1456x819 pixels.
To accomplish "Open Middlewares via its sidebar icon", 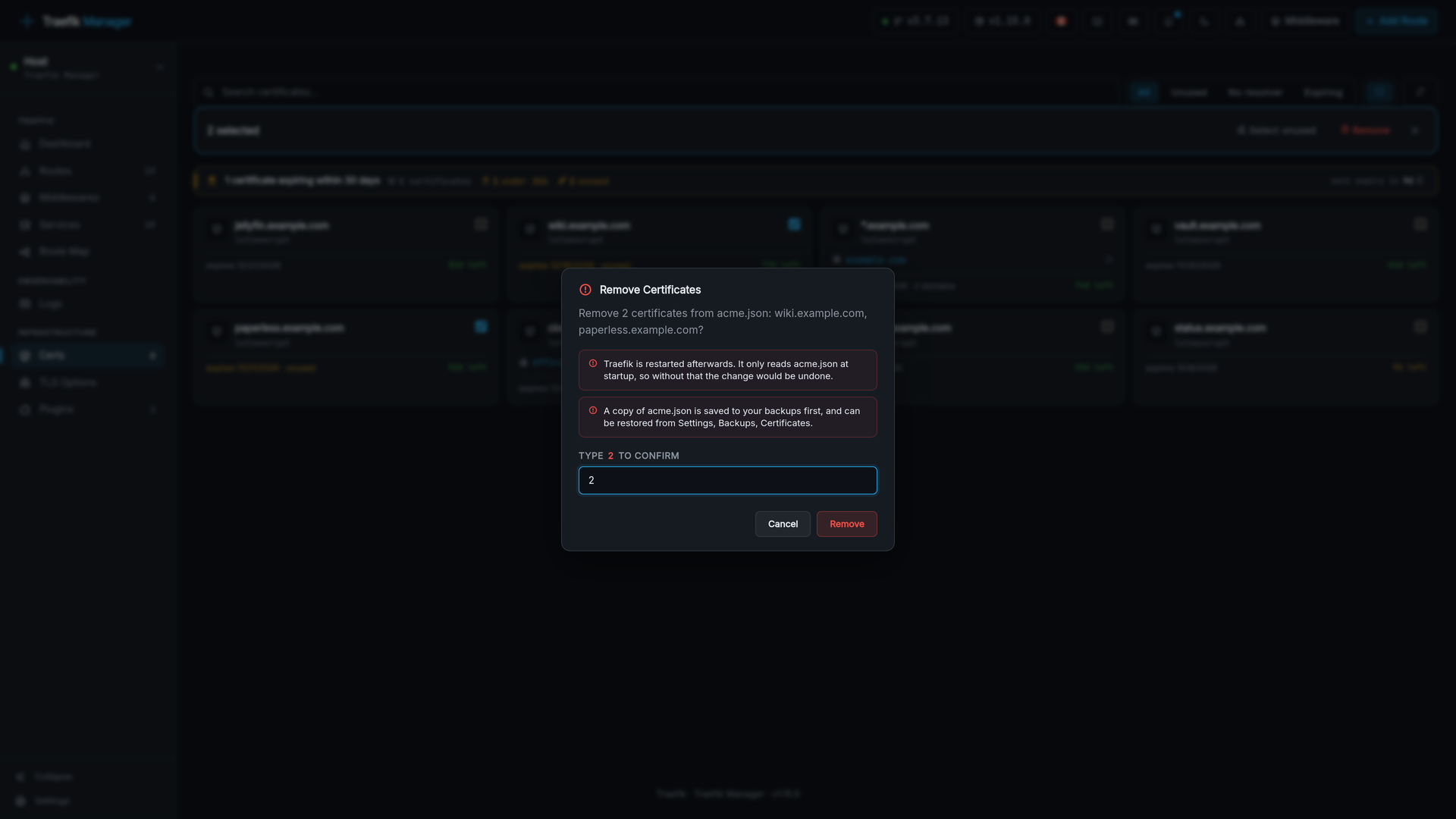I will coord(25,198).
